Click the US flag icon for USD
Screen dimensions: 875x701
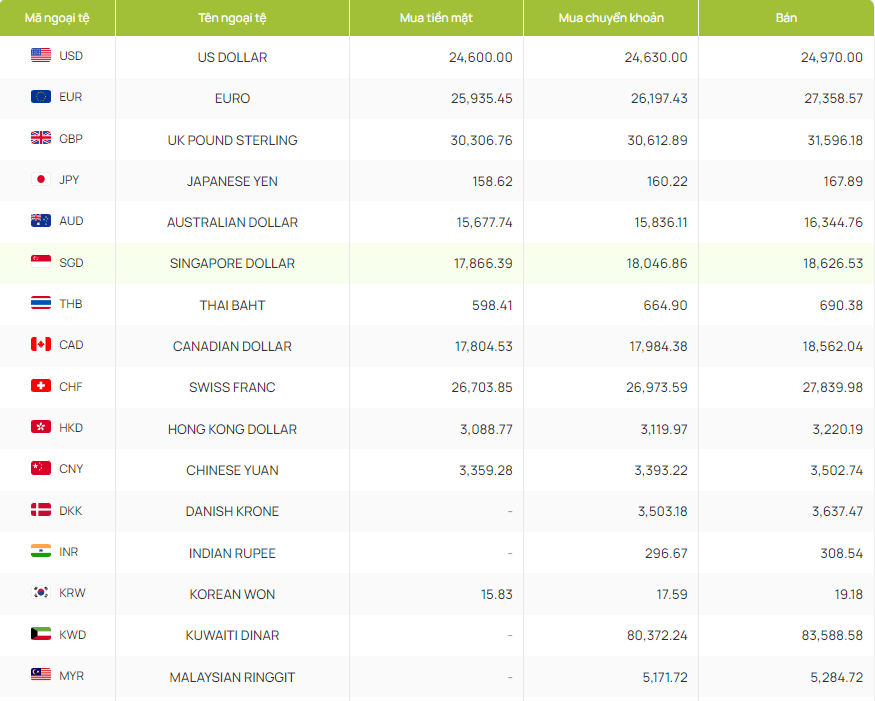pyautogui.click(x=41, y=56)
